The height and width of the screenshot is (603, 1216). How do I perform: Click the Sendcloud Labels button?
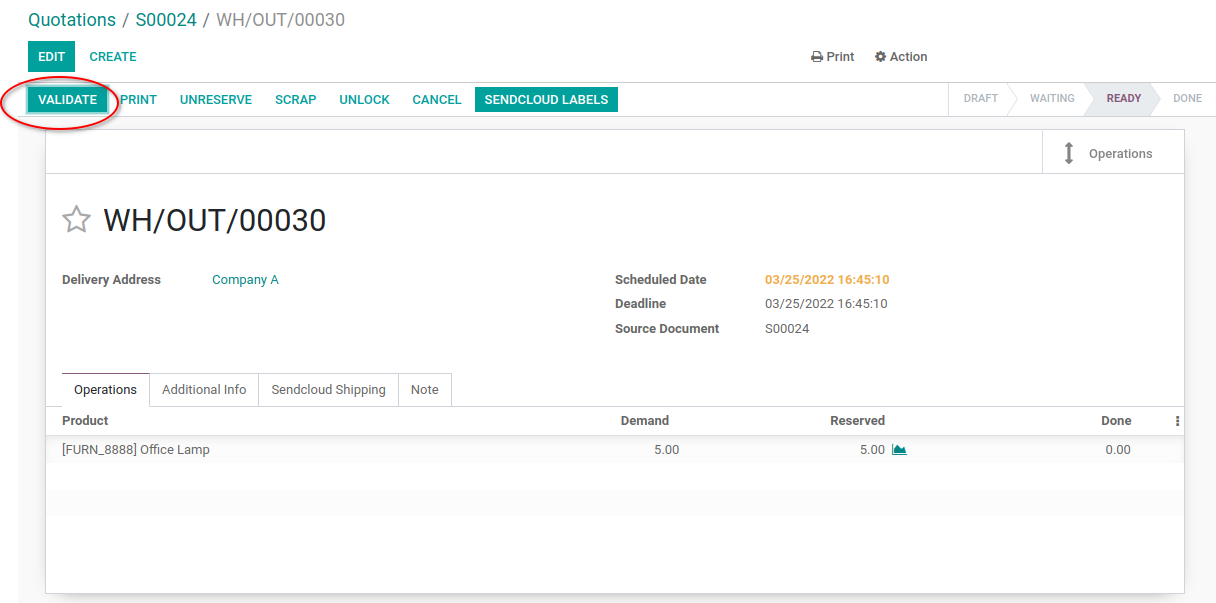pos(546,100)
